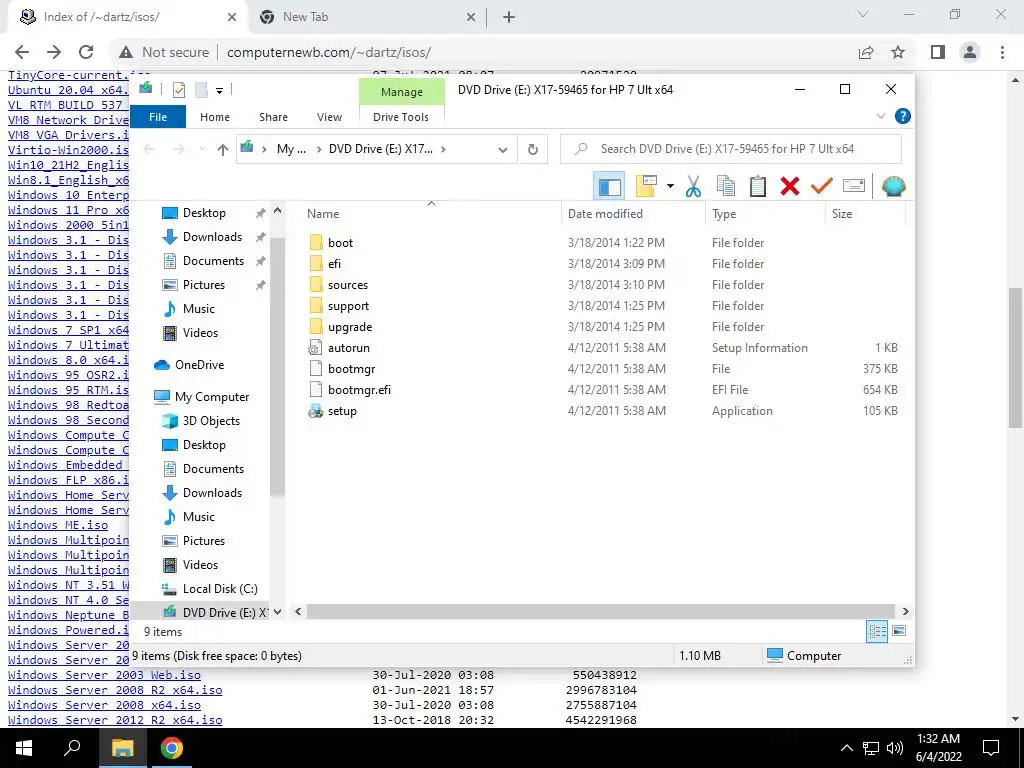Screen dimensions: 1024x768
Task: Click the Copy icon in the Explorer toolbar
Action: click(726, 186)
